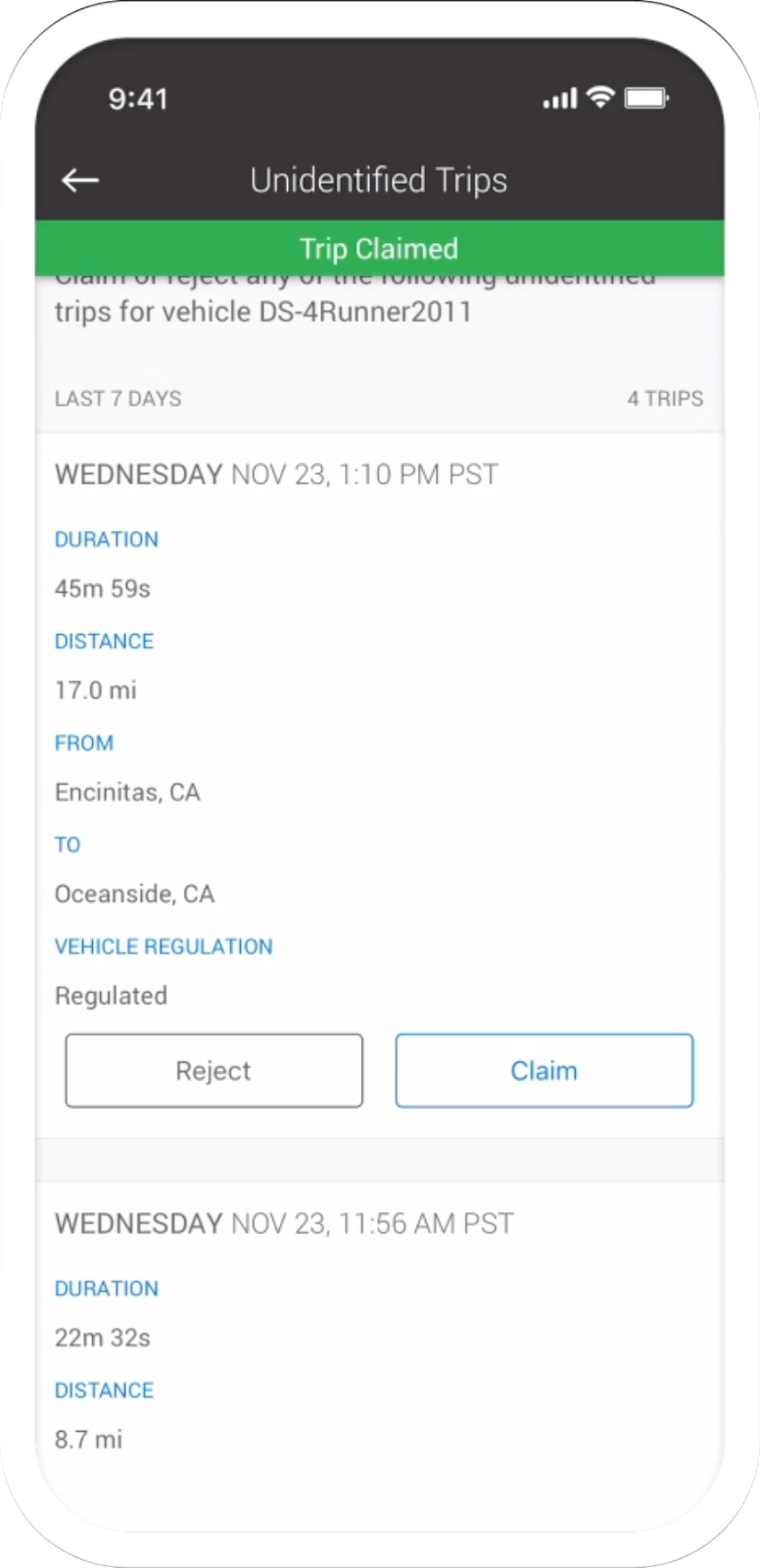Open the Wednesday 11:56 AM trip header
The height and width of the screenshot is (1568, 760).
click(284, 1224)
